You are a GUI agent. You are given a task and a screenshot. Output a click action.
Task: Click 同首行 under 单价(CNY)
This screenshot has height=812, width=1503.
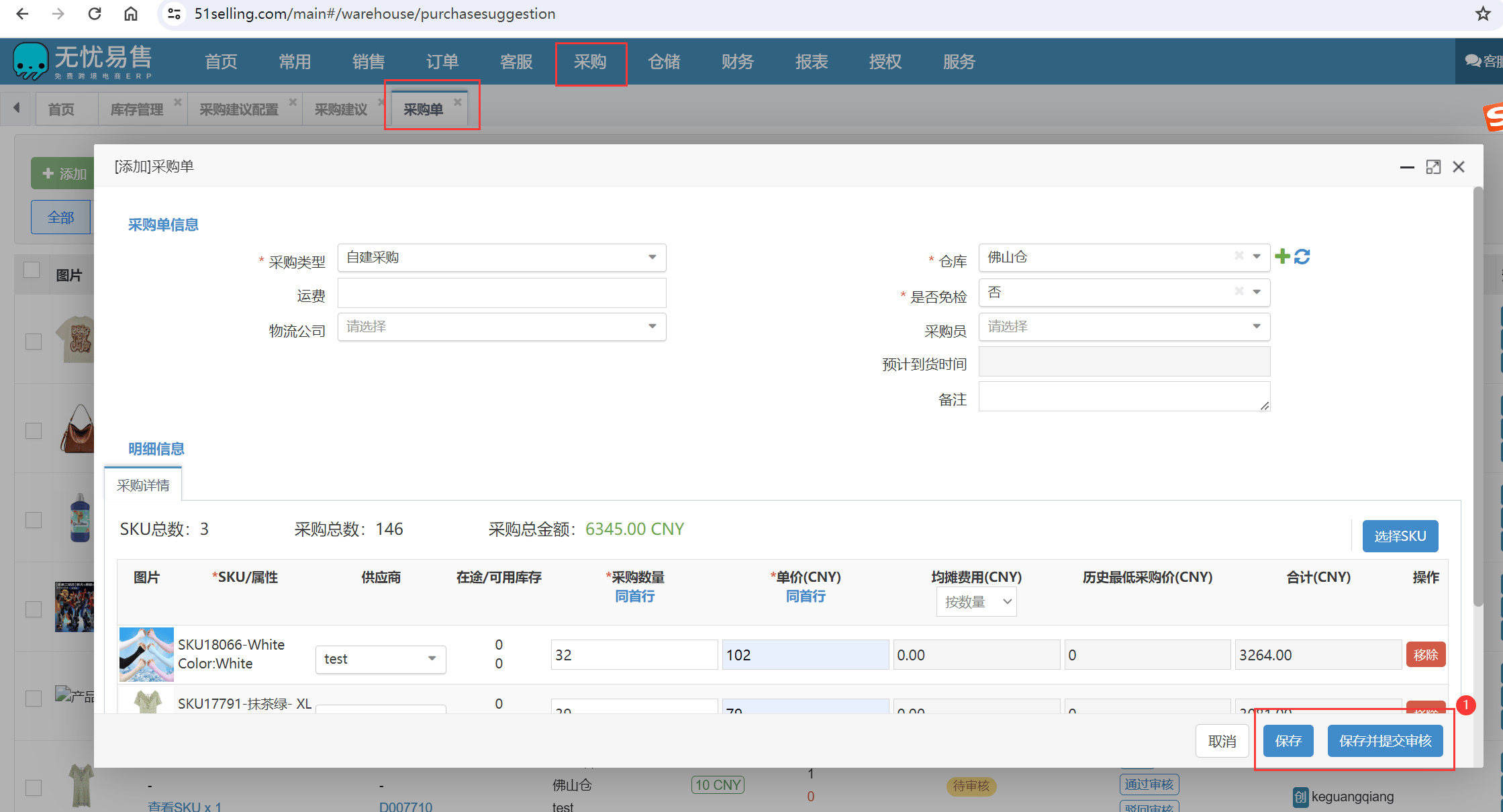coord(806,596)
